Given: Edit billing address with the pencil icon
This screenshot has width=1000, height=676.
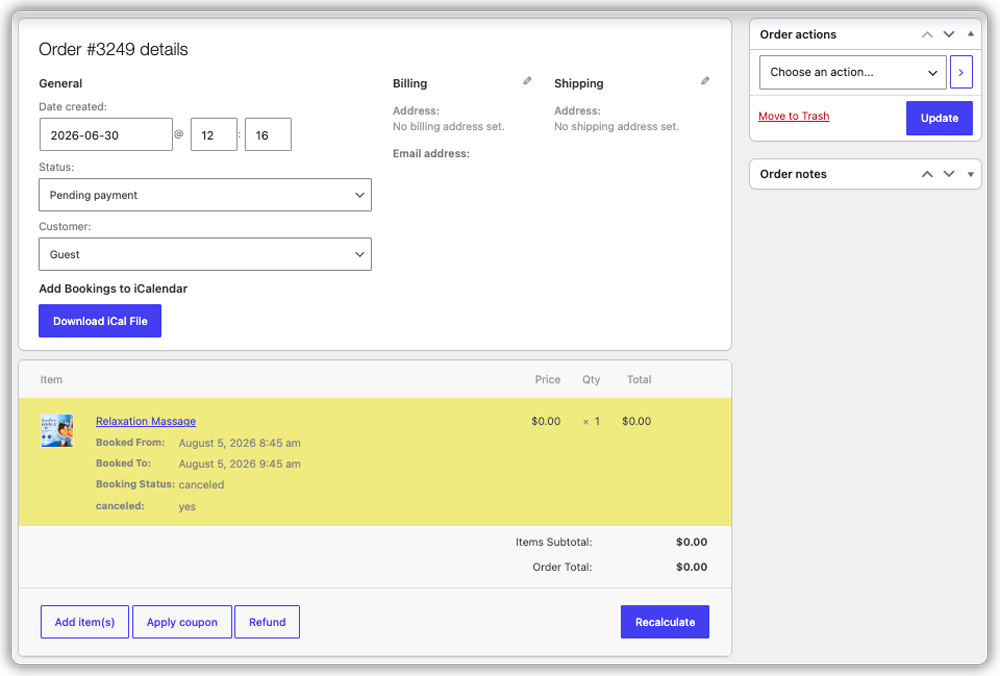Looking at the screenshot, I should coord(527,81).
